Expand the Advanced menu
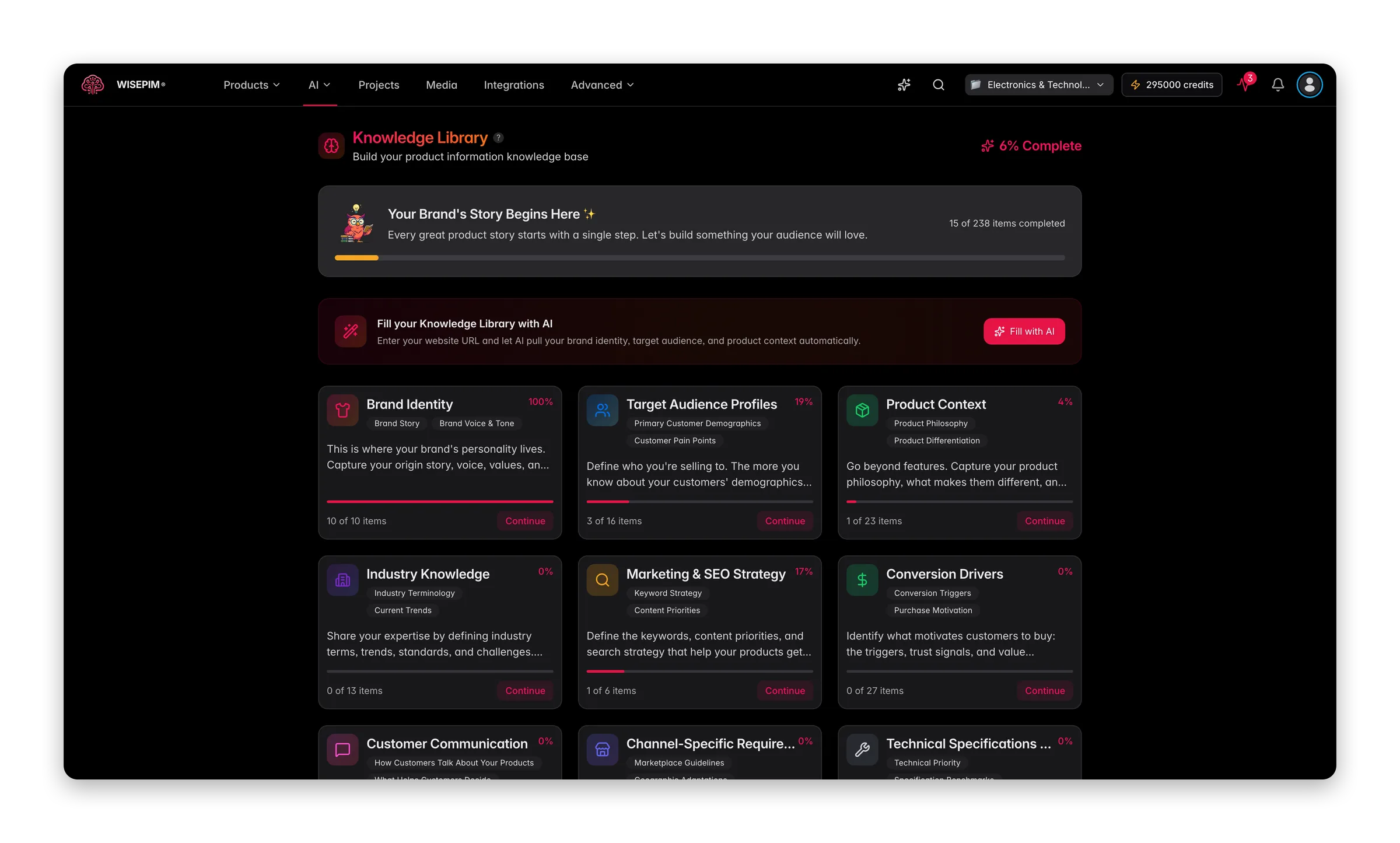Screen dimensions: 1400x843 (x=602, y=85)
